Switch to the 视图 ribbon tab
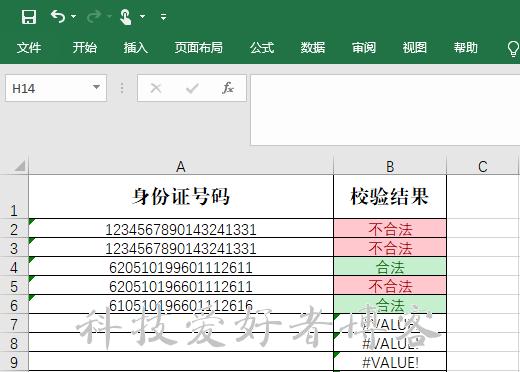This screenshot has width=520, height=372. click(x=414, y=48)
